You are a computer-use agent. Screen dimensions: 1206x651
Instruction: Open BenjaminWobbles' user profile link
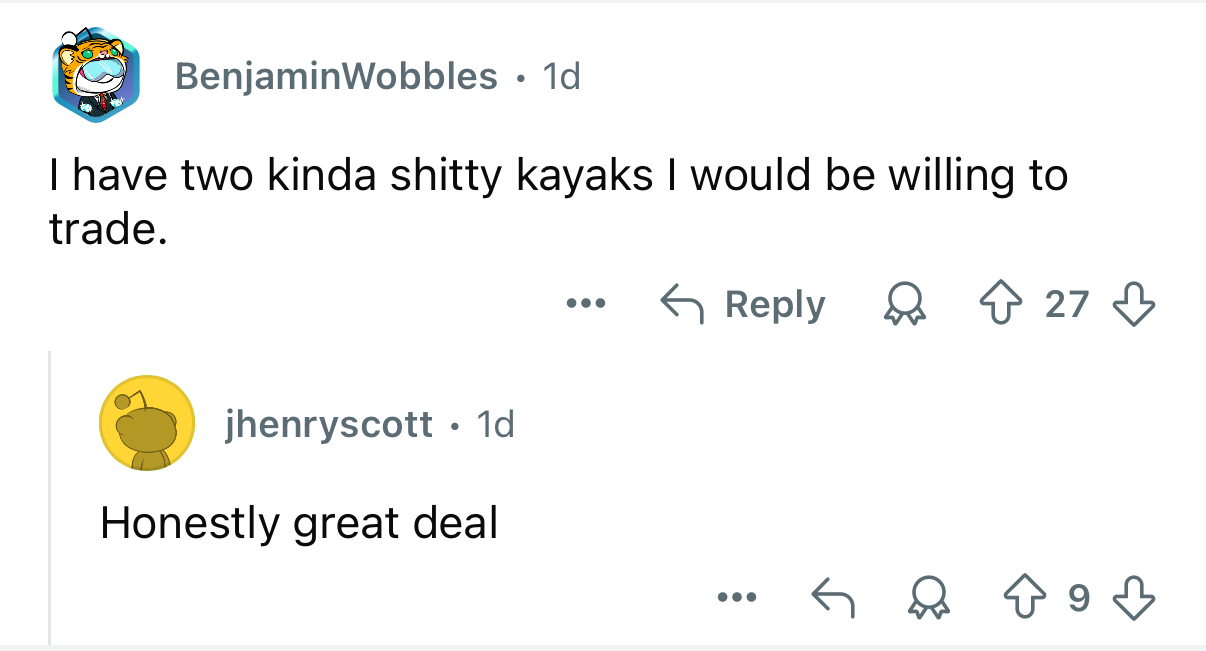click(x=336, y=76)
